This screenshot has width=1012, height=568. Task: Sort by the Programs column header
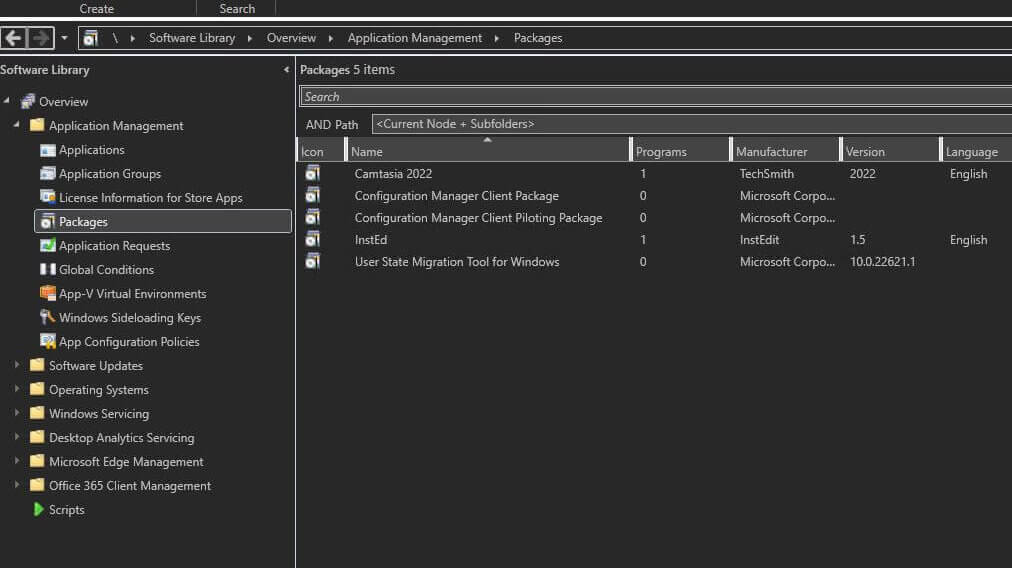coord(681,152)
